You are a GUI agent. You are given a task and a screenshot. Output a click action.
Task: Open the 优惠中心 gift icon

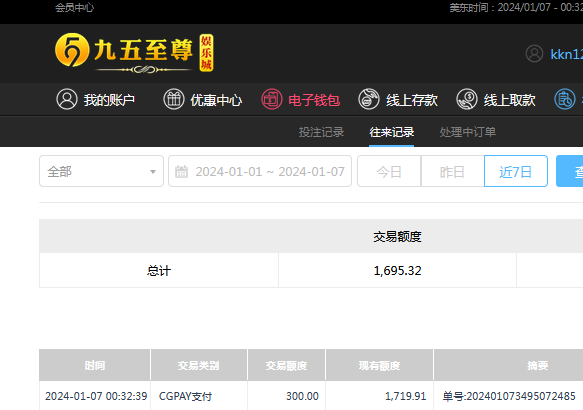[174, 99]
